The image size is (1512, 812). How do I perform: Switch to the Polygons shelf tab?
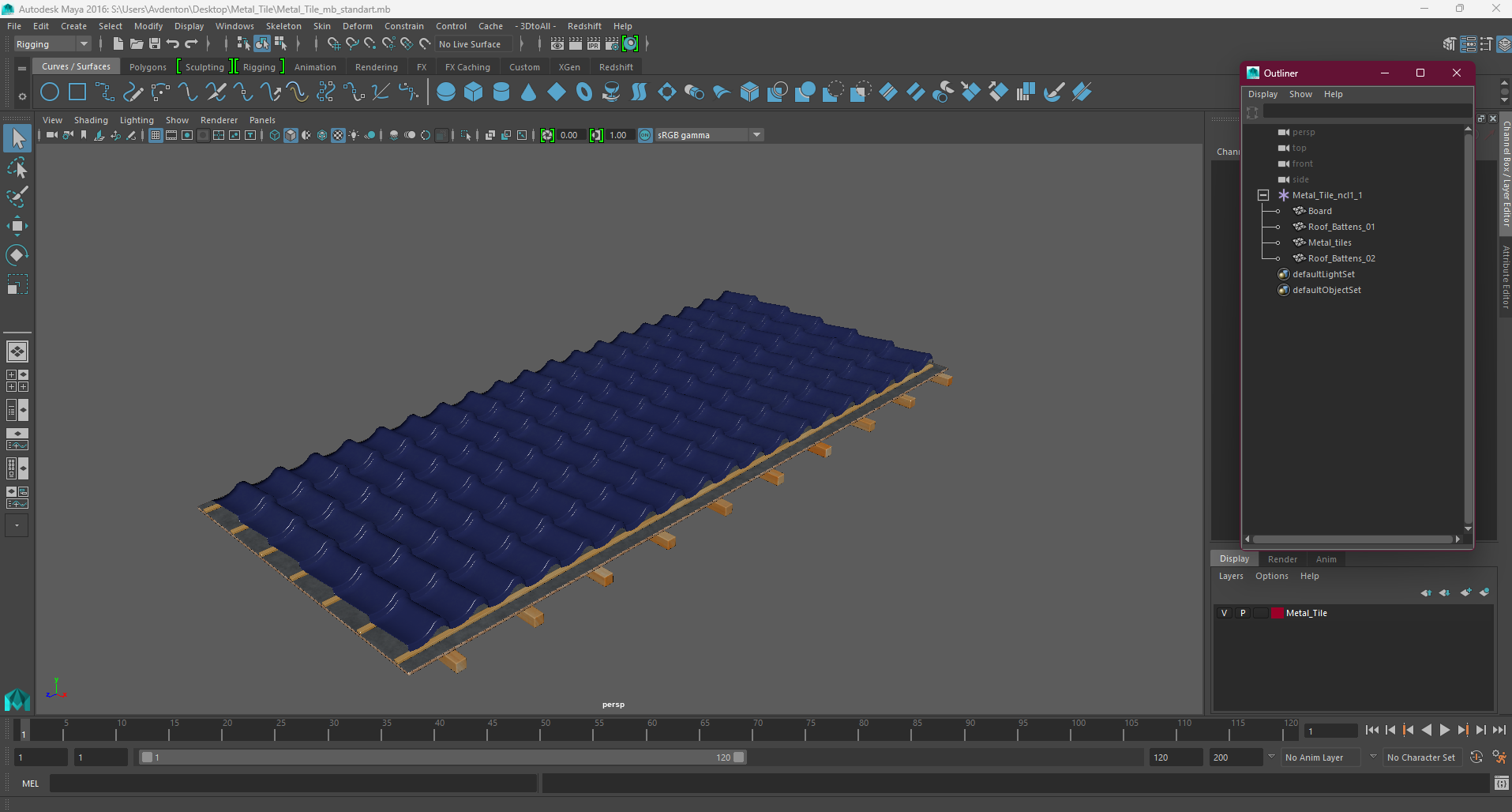[x=148, y=67]
